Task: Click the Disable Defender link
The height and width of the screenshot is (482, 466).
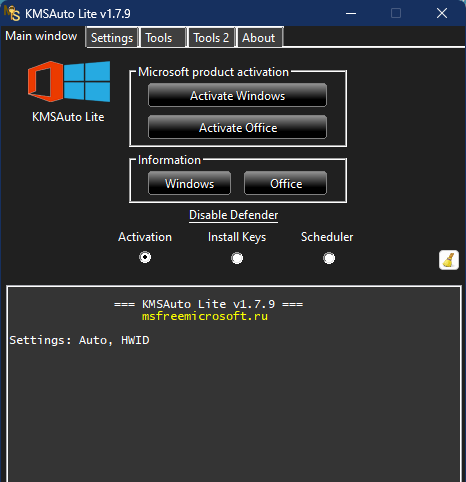Action: click(x=233, y=215)
